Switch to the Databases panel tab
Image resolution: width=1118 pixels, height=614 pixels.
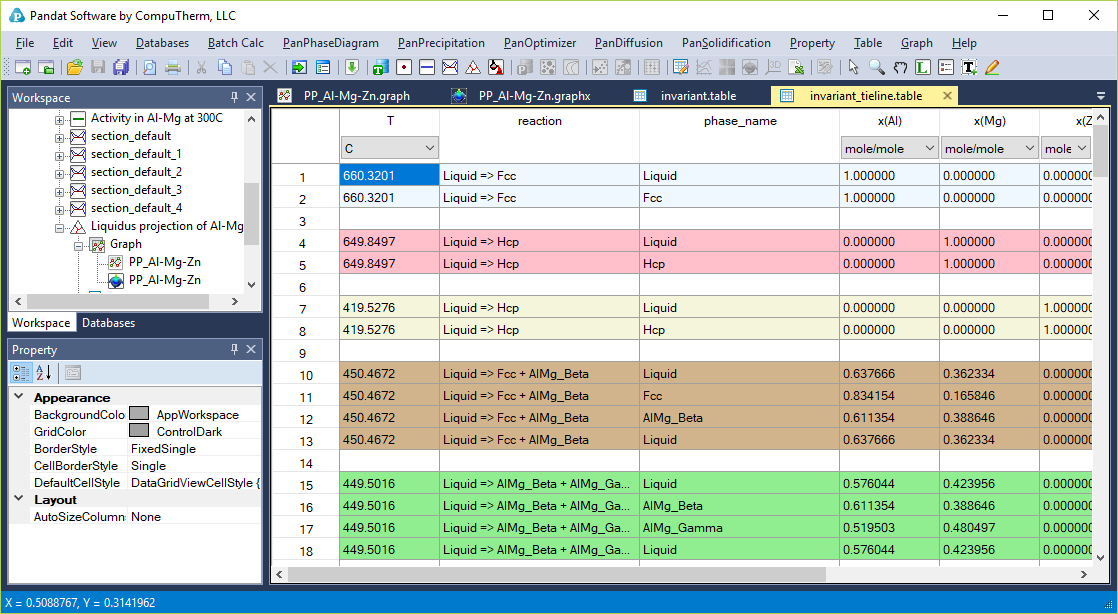click(108, 323)
